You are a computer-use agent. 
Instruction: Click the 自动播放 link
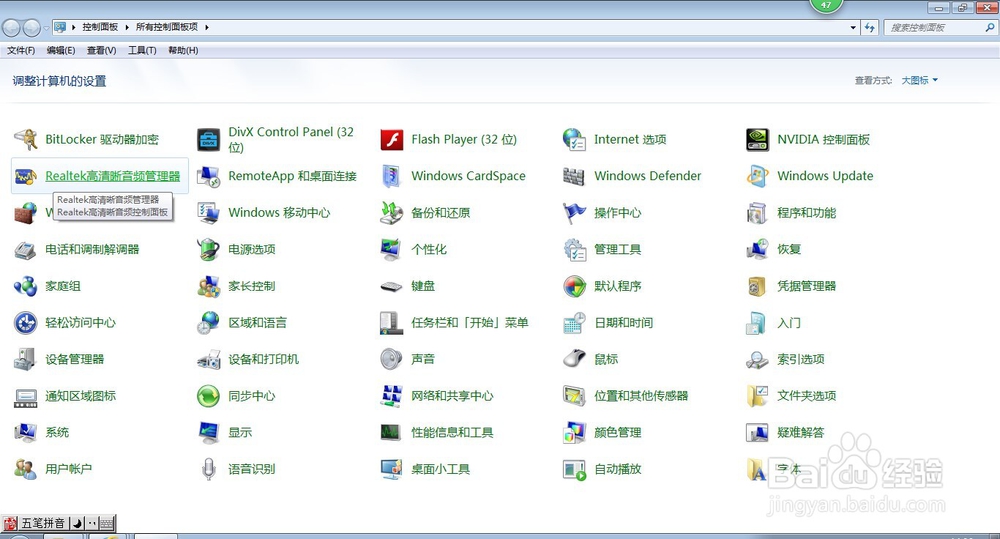(x=618, y=469)
